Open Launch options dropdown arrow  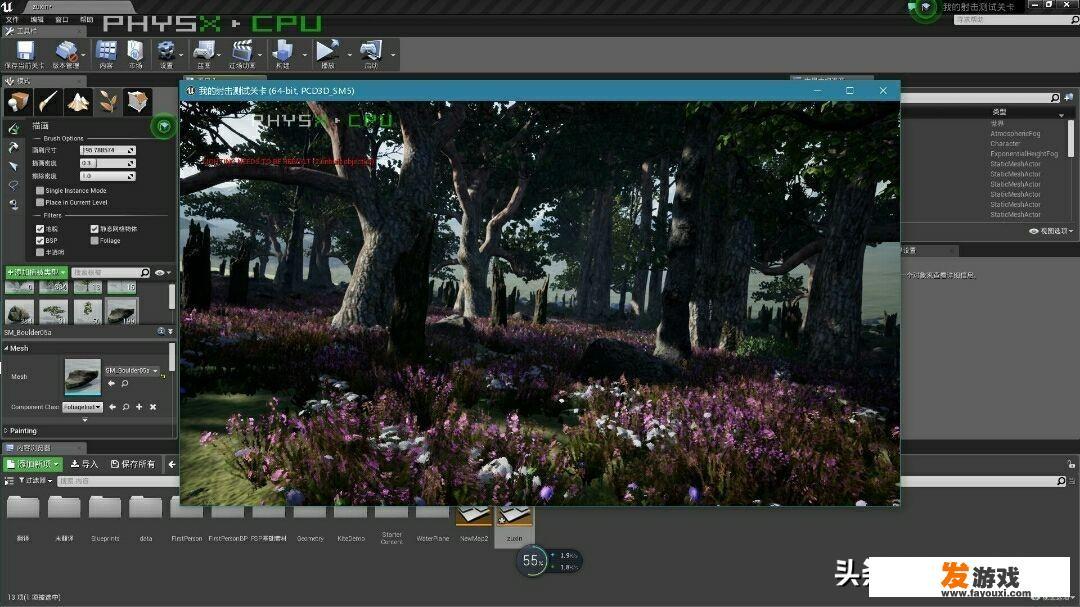[393, 54]
